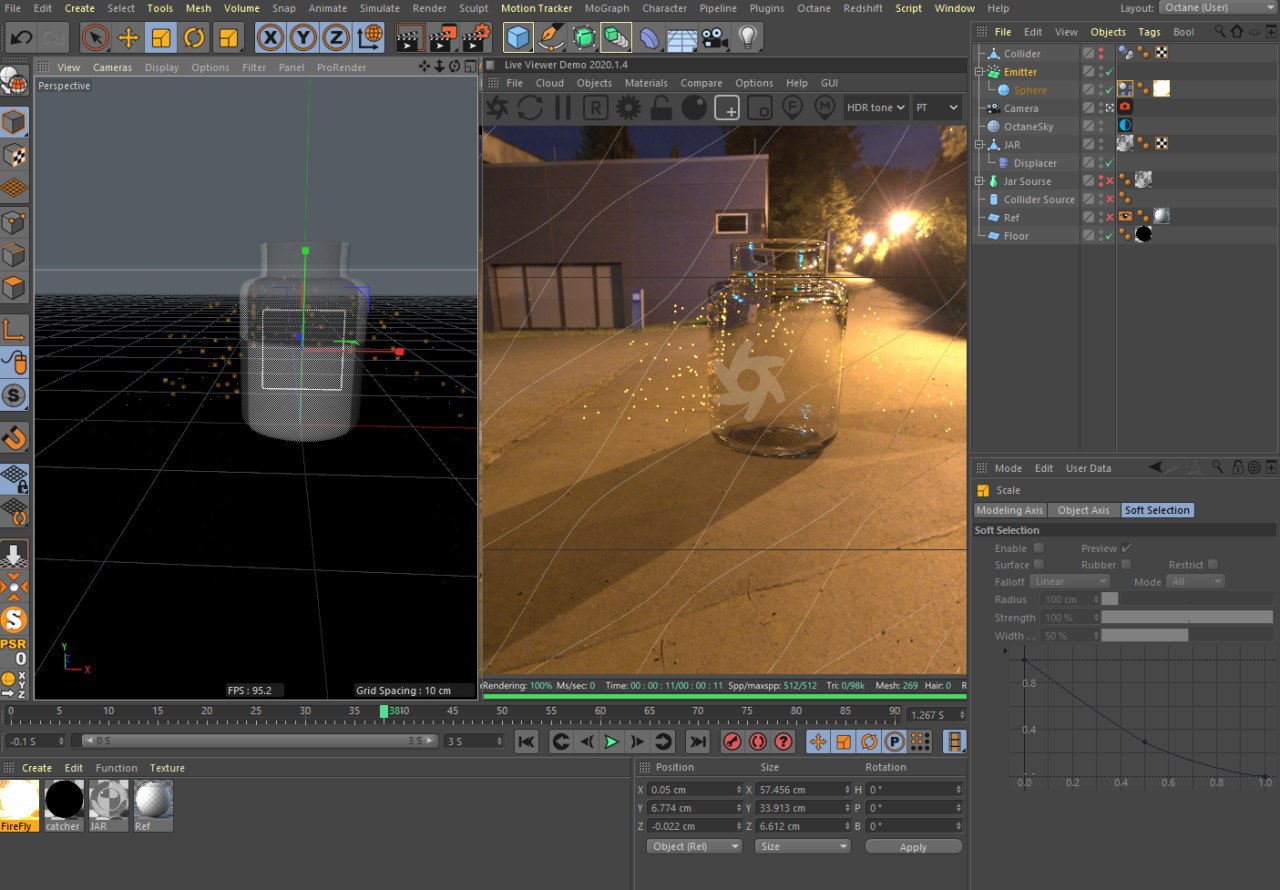The height and width of the screenshot is (890, 1280).
Task: Enable soft selection checkbox
Action: (x=1038, y=548)
